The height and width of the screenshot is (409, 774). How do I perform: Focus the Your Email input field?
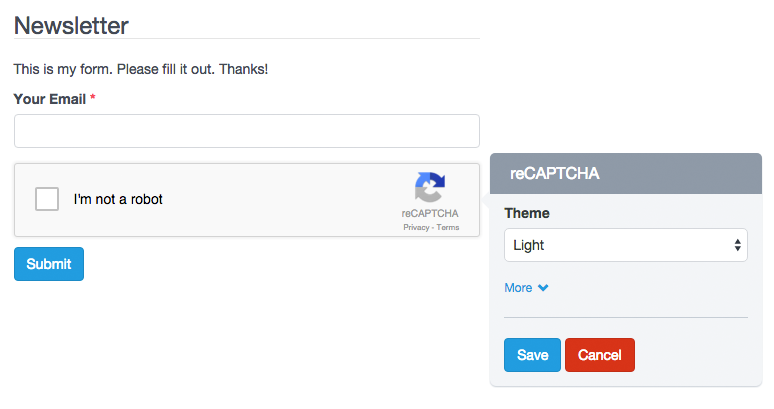[x=247, y=131]
